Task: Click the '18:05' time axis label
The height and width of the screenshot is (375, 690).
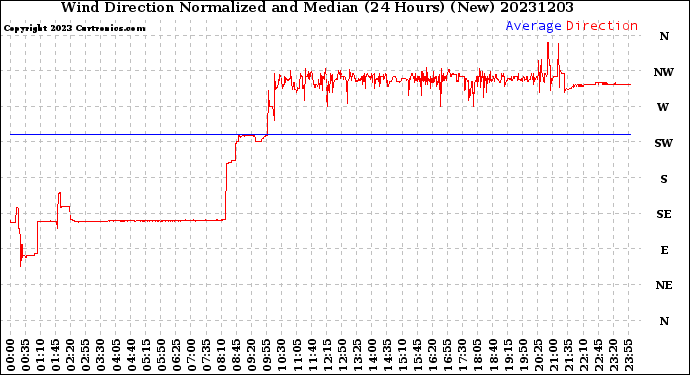Action: pos(477,355)
